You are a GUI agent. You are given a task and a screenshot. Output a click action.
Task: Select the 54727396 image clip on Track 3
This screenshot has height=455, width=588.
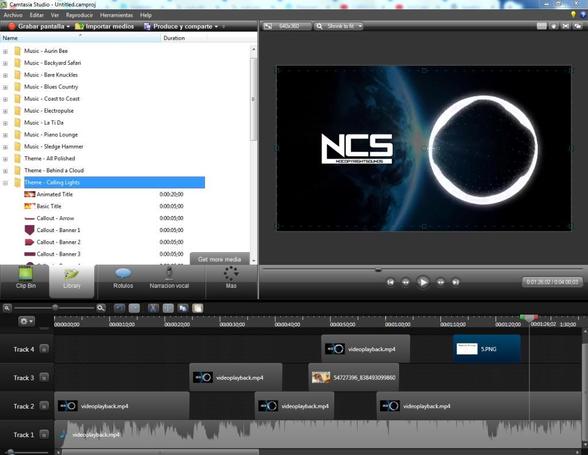click(354, 377)
